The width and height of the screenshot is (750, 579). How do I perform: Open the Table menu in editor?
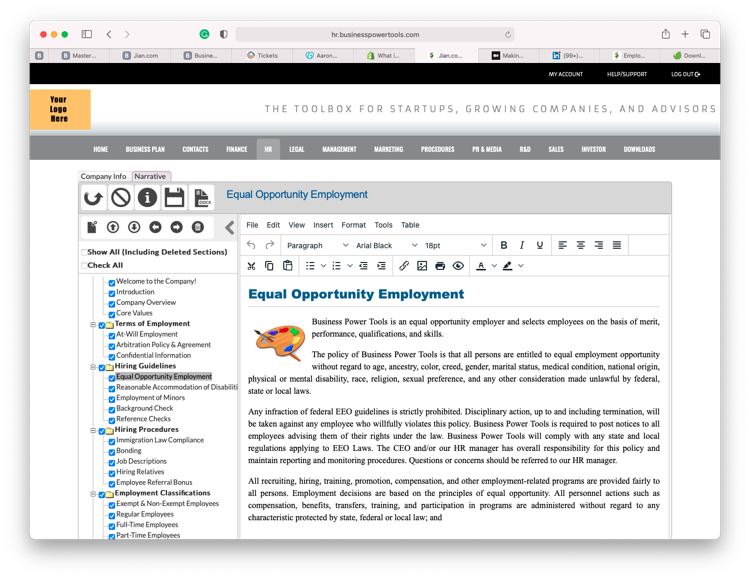point(410,225)
